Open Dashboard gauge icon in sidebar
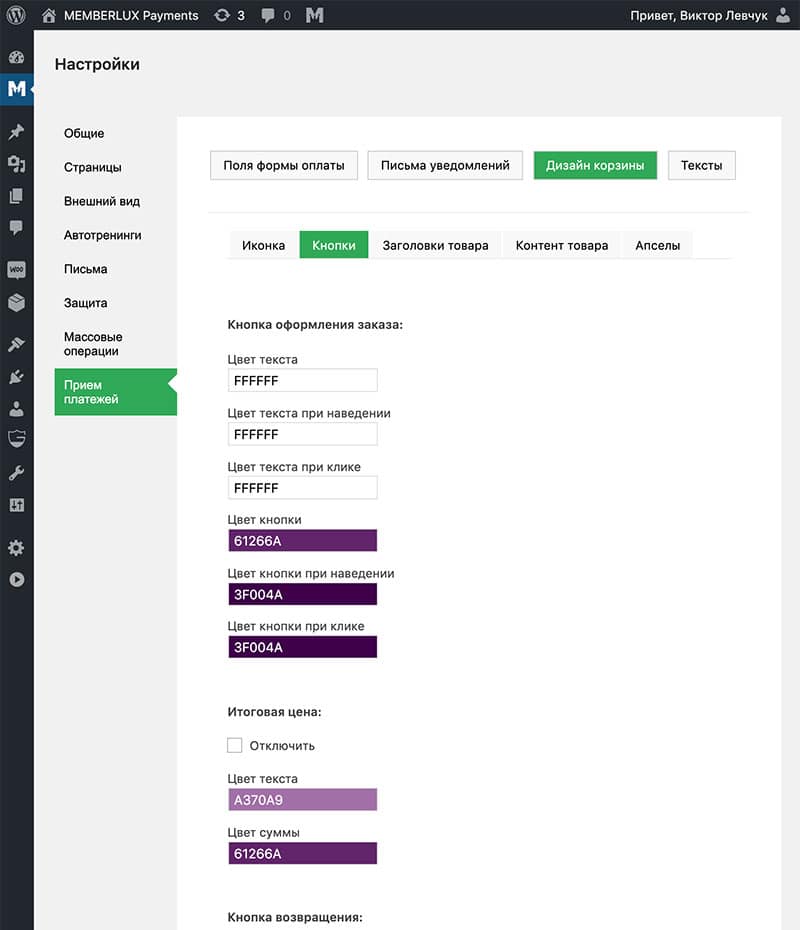The height and width of the screenshot is (930, 800). point(16,57)
